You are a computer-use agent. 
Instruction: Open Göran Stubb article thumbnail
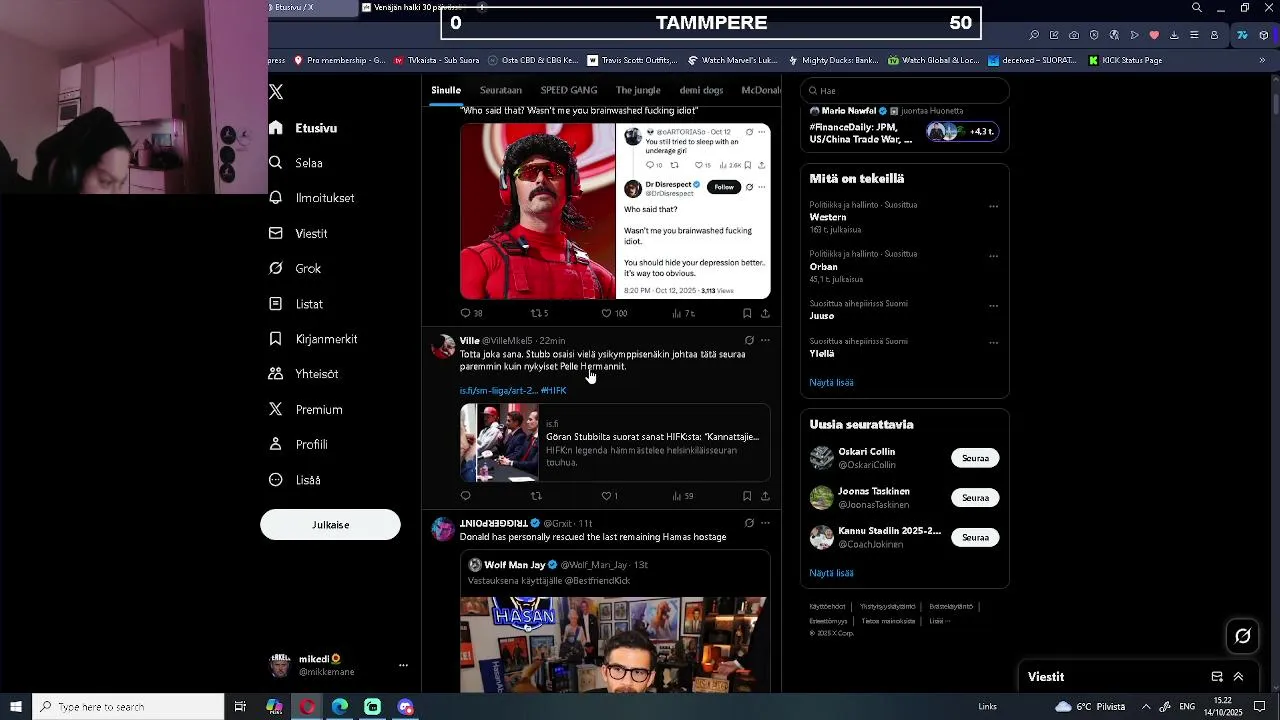[499, 443]
